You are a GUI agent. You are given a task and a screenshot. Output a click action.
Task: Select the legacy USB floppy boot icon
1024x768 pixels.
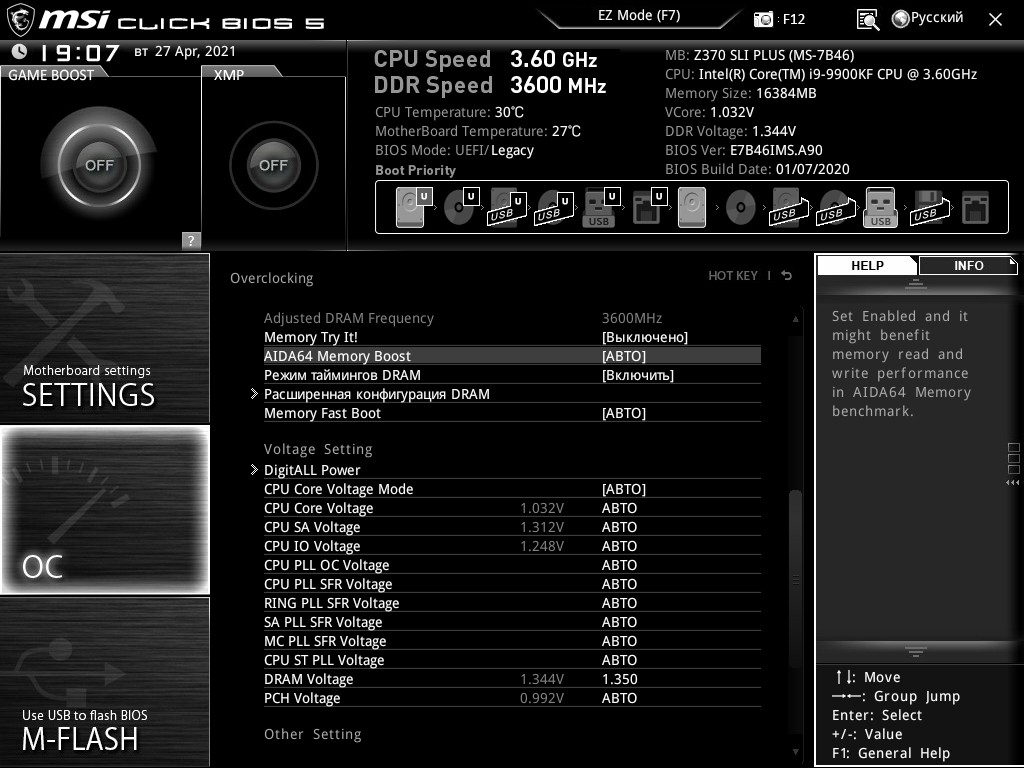929,207
